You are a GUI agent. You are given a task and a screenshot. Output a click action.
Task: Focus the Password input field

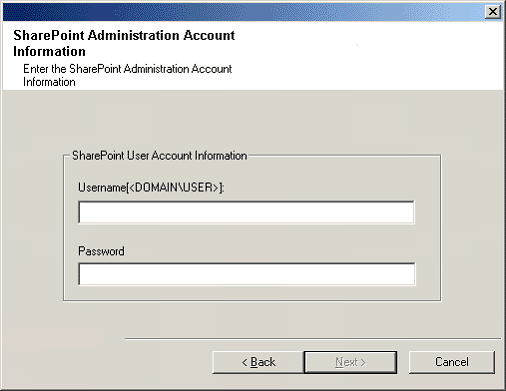coord(247,274)
